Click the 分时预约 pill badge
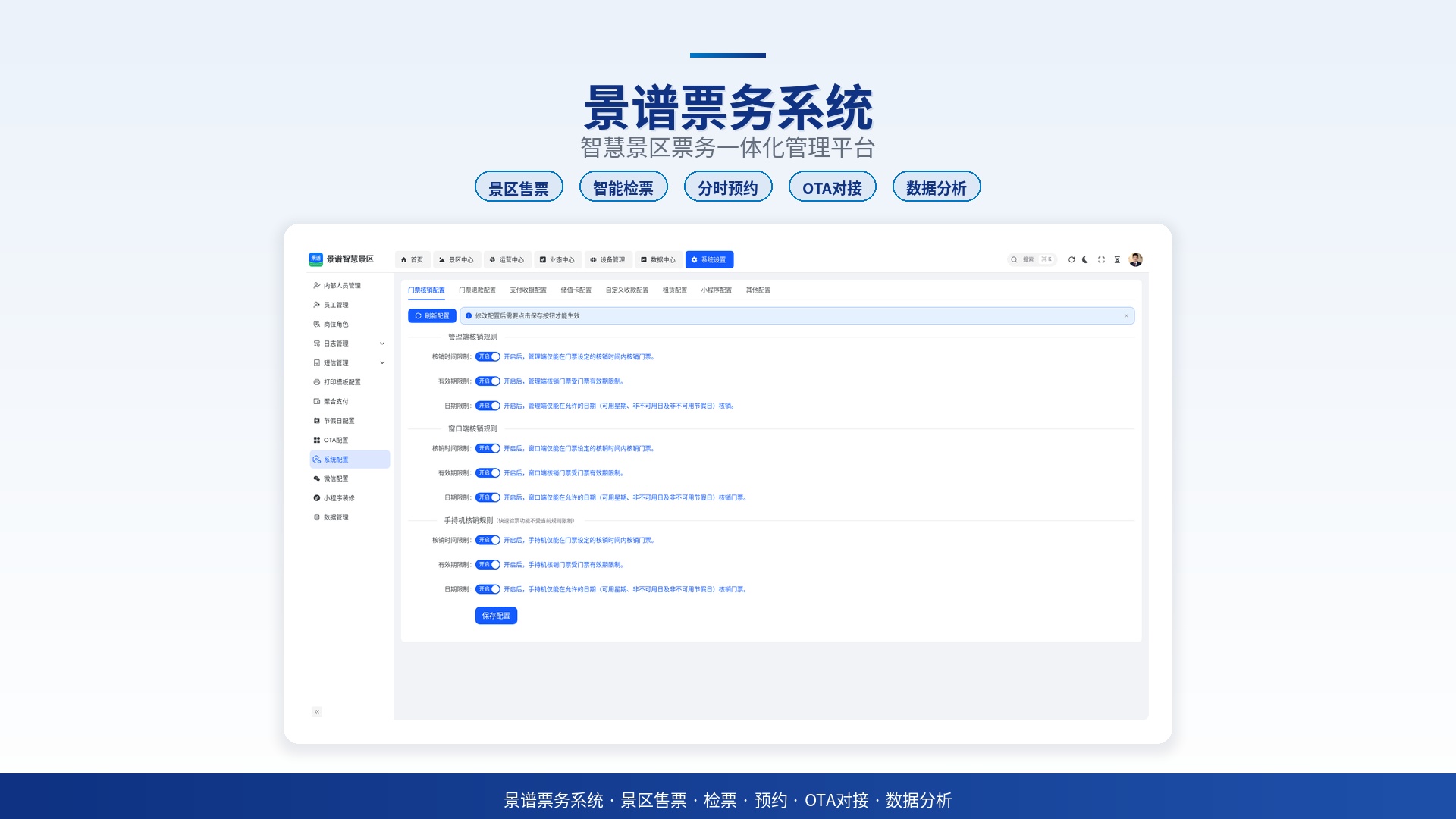This screenshot has width=1456, height=819. [728, 187]
